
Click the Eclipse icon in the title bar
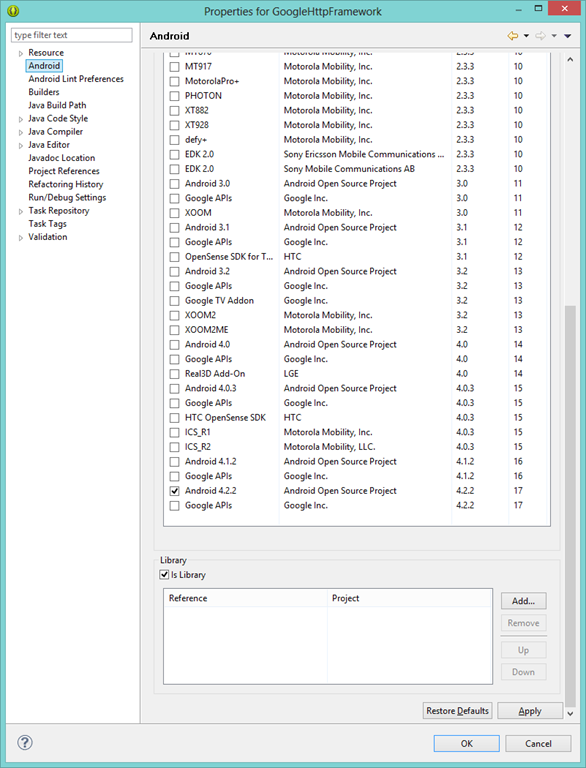click(x=13, y=10)
